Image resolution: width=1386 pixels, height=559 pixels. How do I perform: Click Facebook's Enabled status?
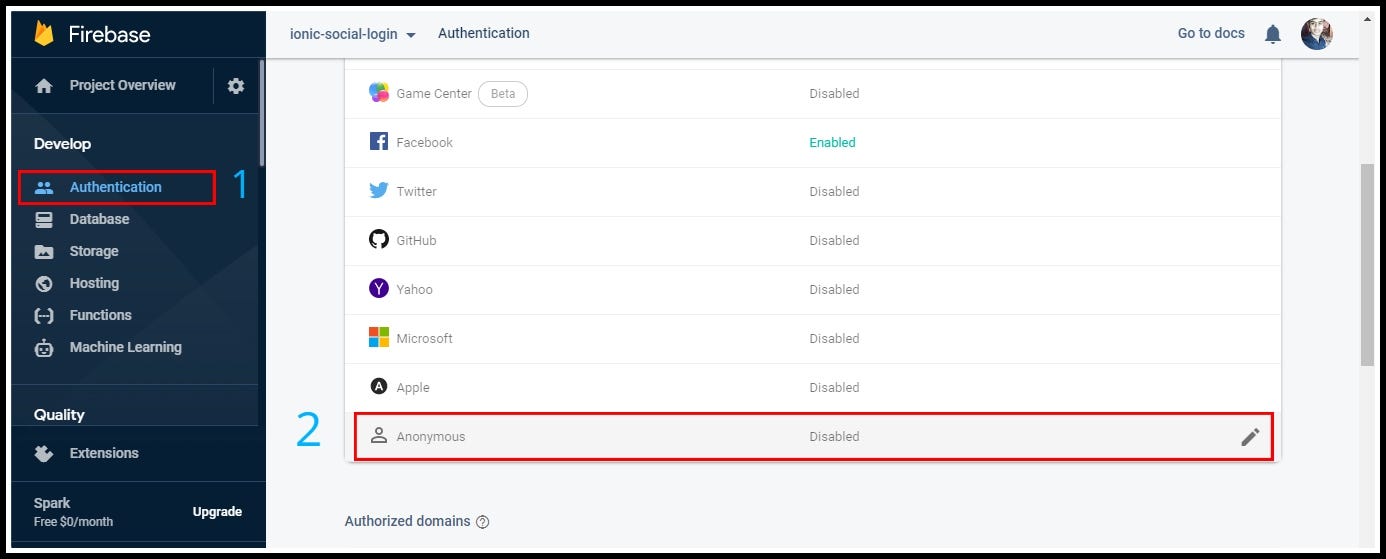click(832, 142)
